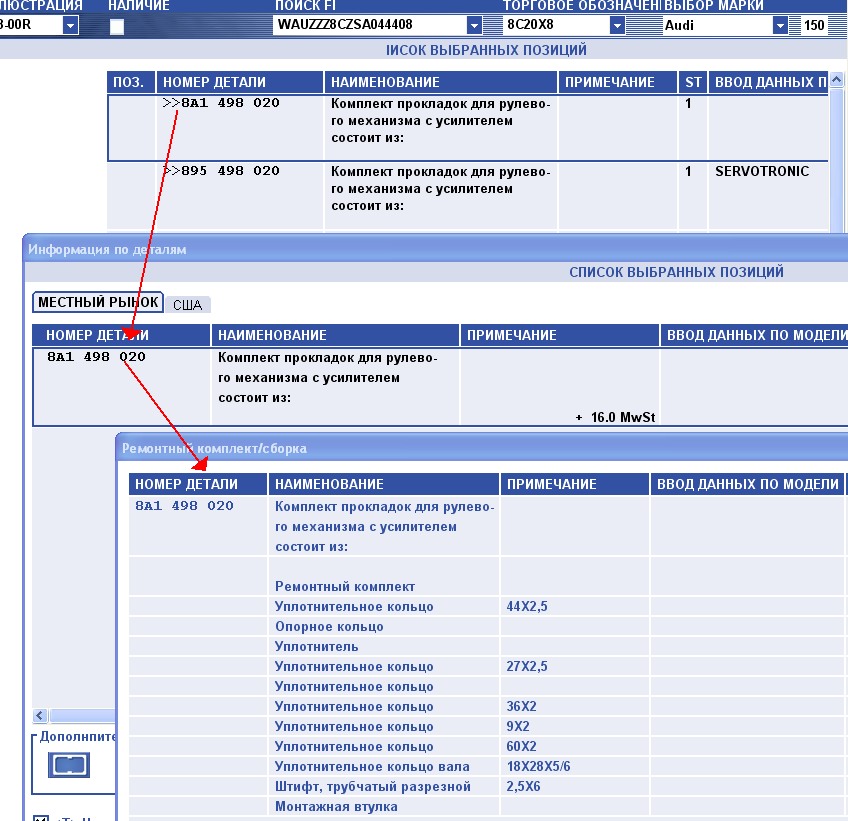Viewport: 848px width, 821px height.
Task: Click the SERVOTRONIC model data cell
Action: (762, 171)
